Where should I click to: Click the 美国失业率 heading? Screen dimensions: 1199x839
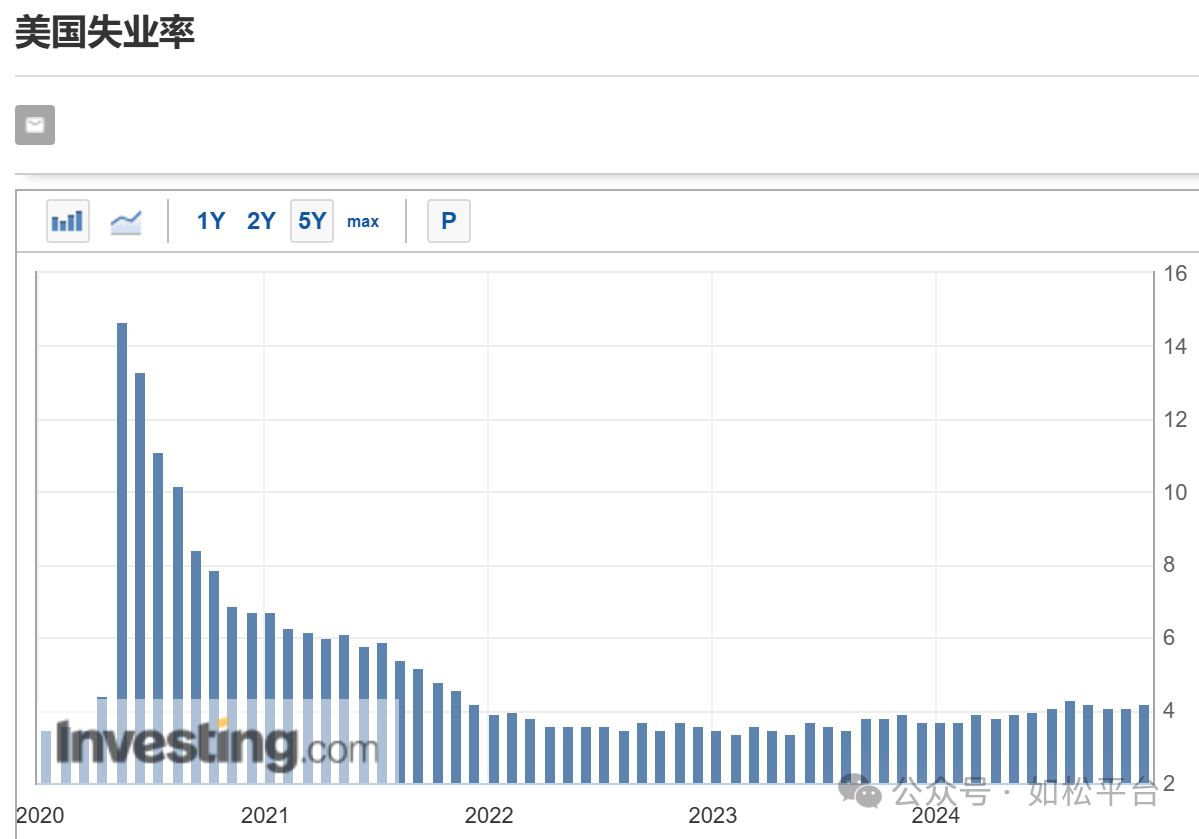point(105,32)
